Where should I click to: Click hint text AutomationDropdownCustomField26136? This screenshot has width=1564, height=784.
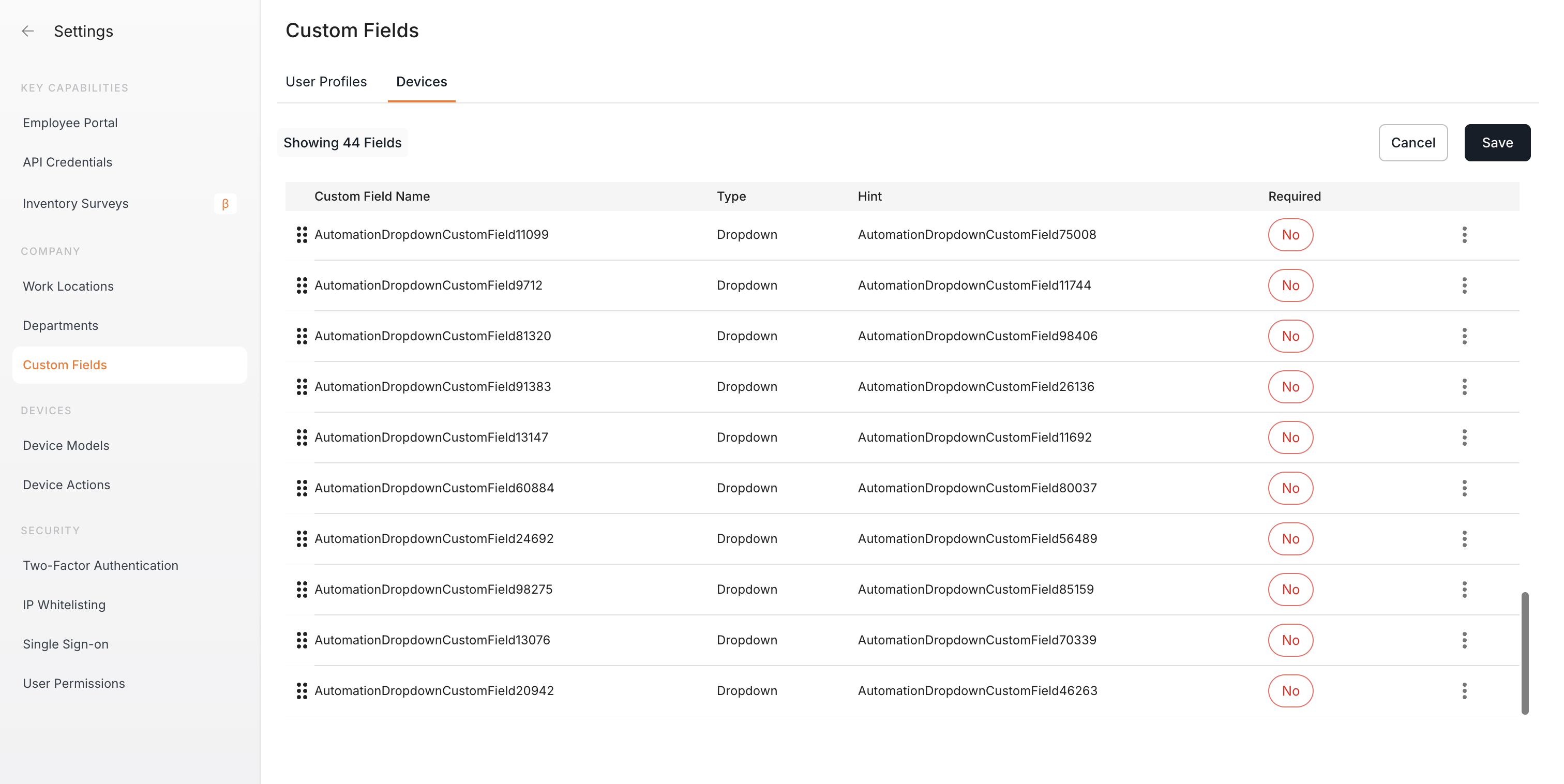tap(975, 387)
